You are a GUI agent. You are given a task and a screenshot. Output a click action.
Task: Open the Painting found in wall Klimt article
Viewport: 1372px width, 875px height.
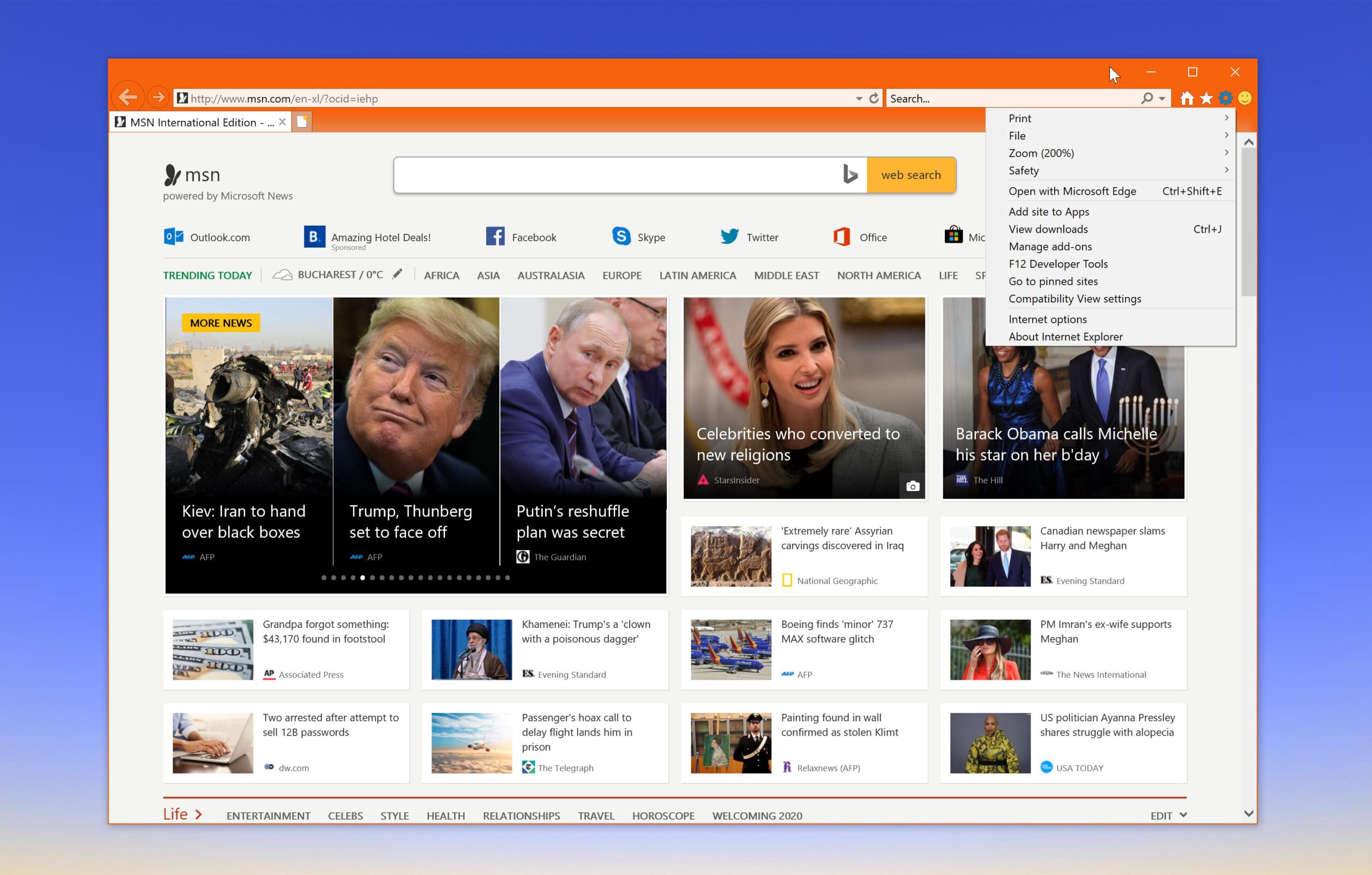pyautogui.click(x=804, y=743)
